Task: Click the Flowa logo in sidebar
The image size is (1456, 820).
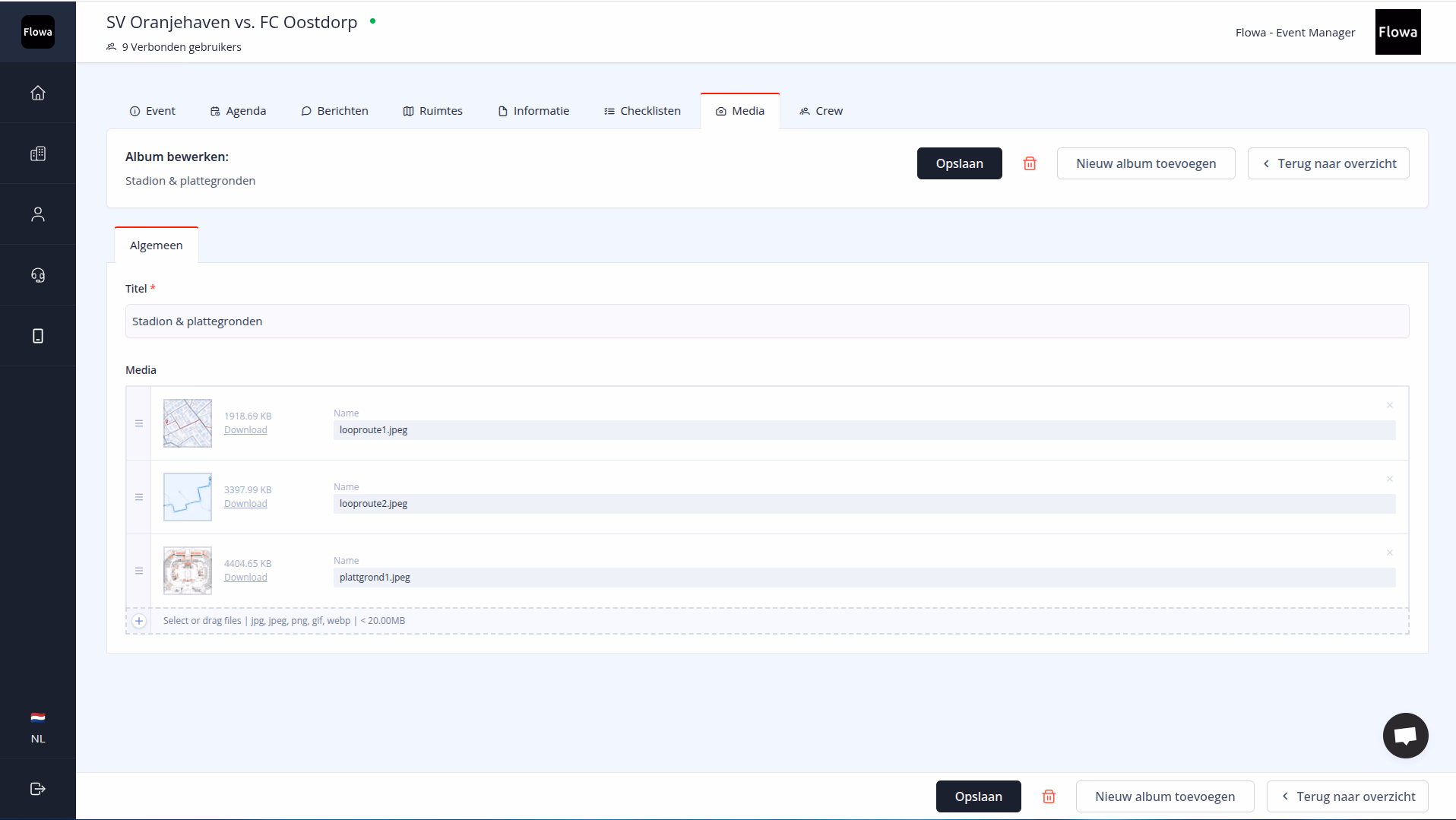Action: pyautogui.click(x=38, y=32)
